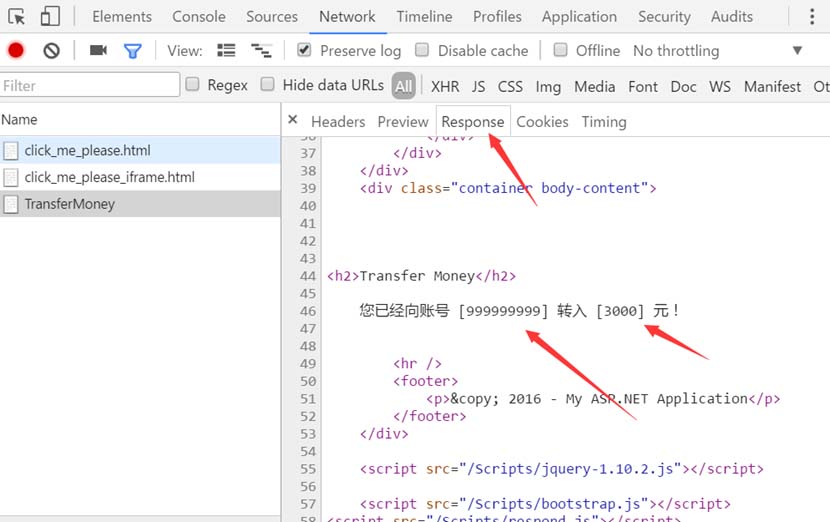
Task: Show the Cookies detail tab
Action: (542, 122)
